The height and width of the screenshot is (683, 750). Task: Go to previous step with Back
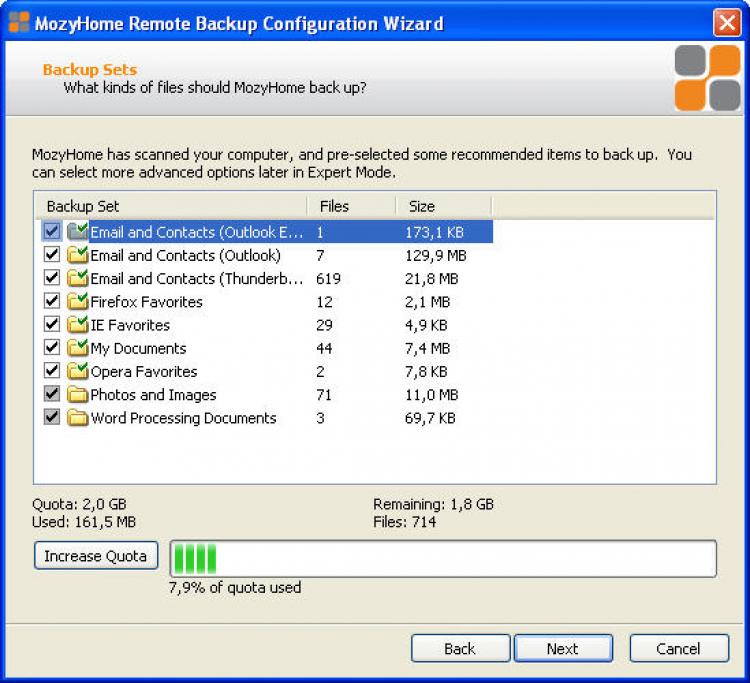click(x=459, y=648)
